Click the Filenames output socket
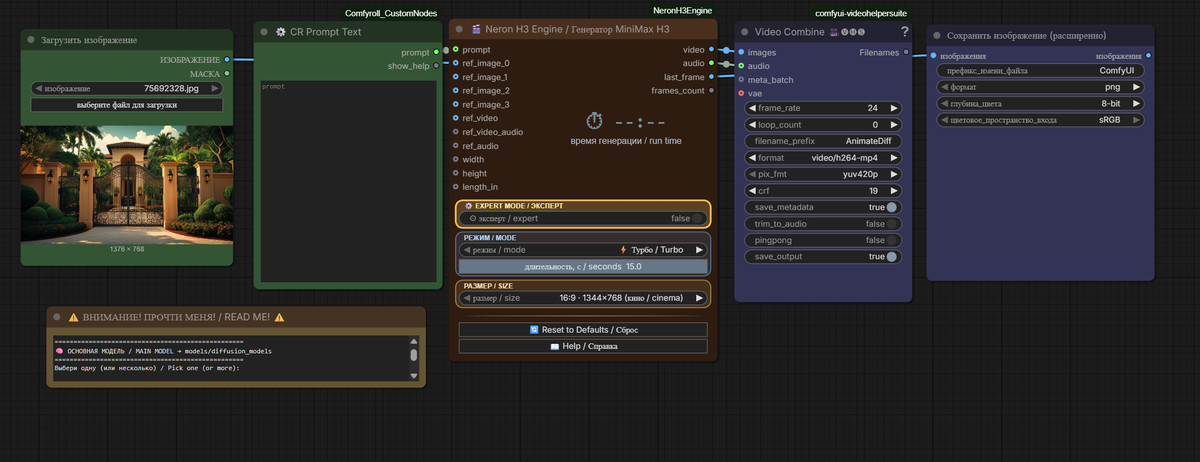The width and height of the screenshot is (1200, 462). [x=906, y=52]
